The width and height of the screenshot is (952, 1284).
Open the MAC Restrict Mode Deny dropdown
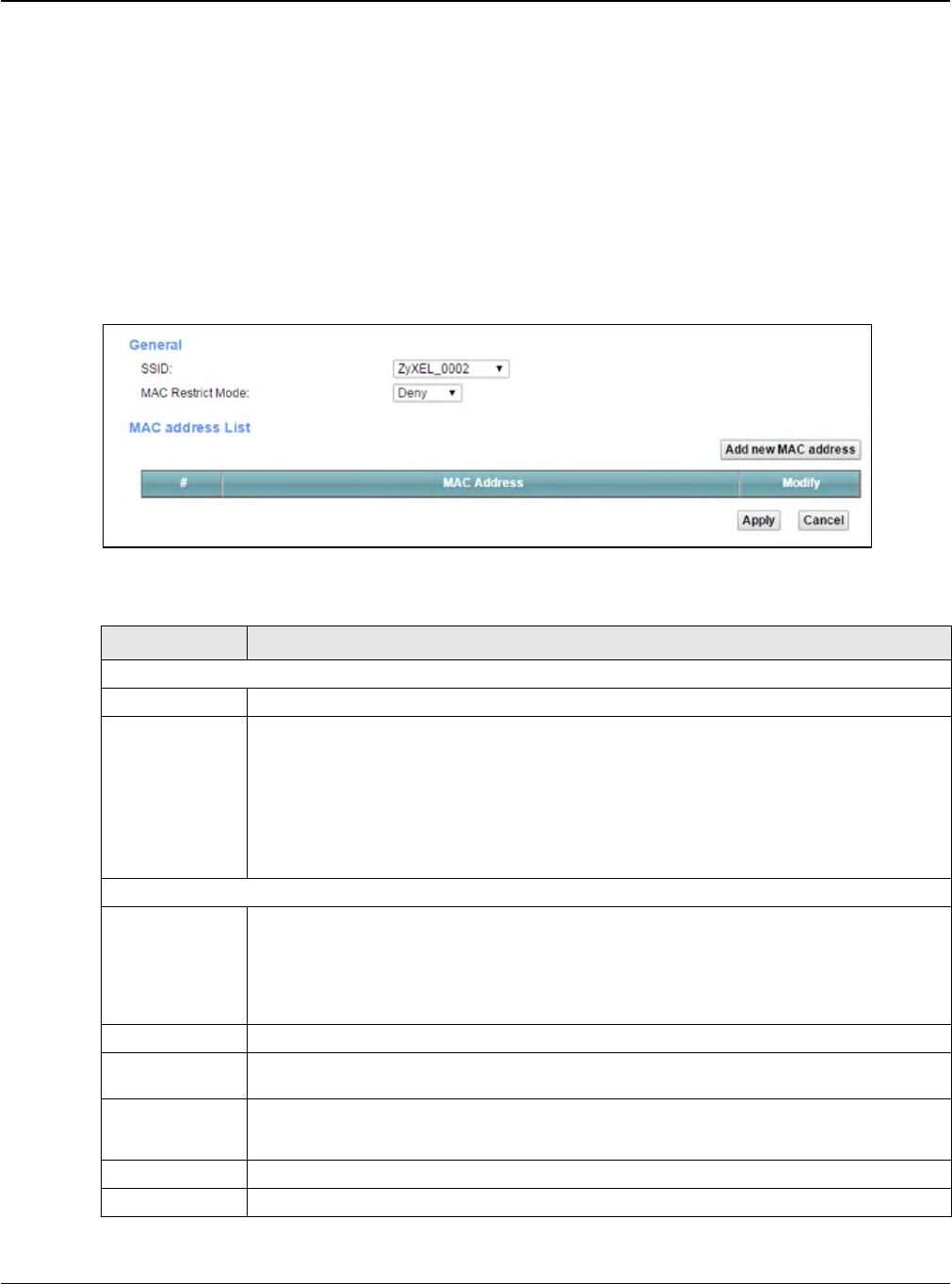pyautogui.click(x=427, y=394)
